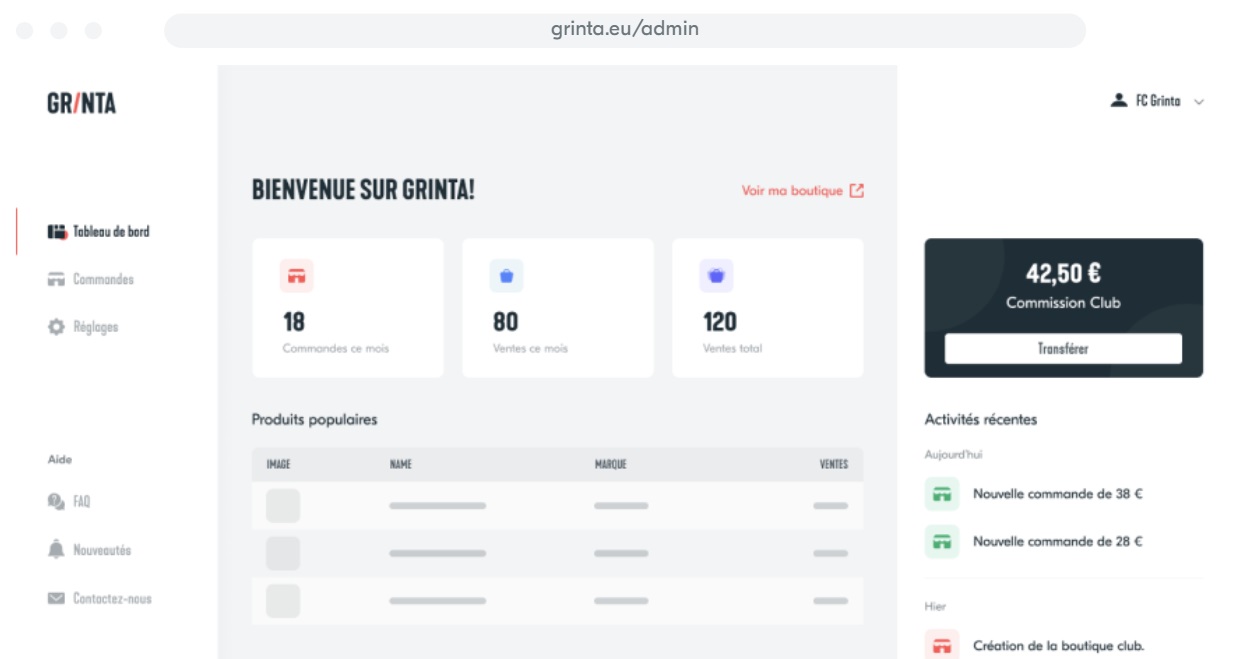Click the Réglages gear icon

(x=56, y=327)
